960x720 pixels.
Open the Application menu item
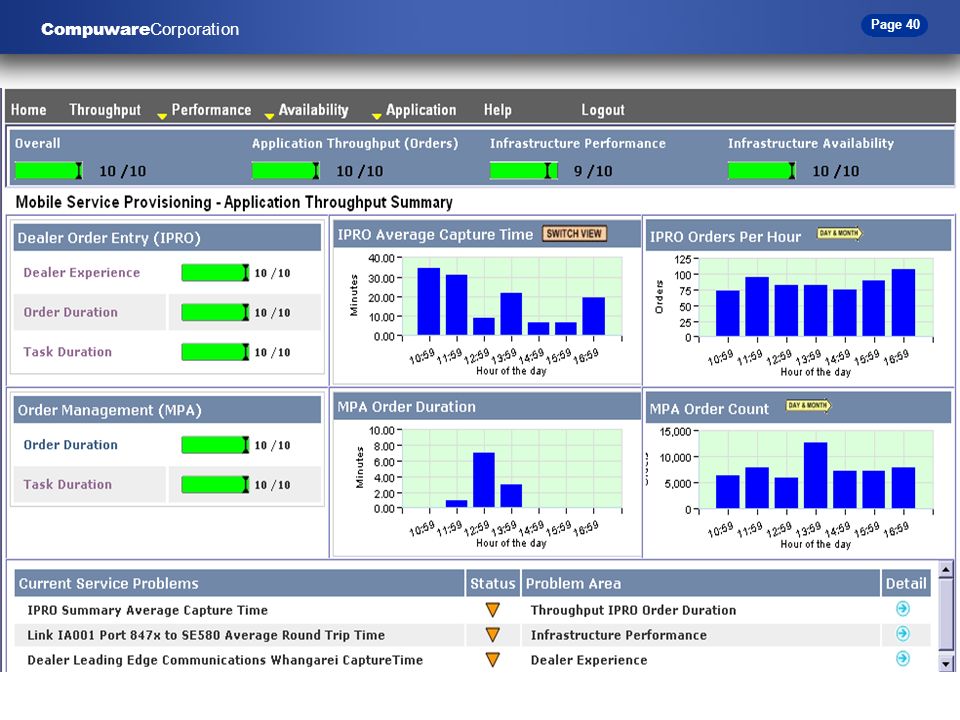(x=421, y=110)
